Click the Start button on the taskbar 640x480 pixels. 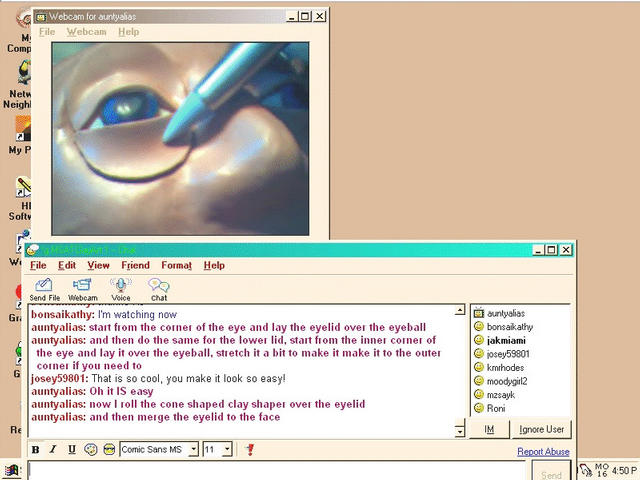pyautogui.click(x=11, y=471)
